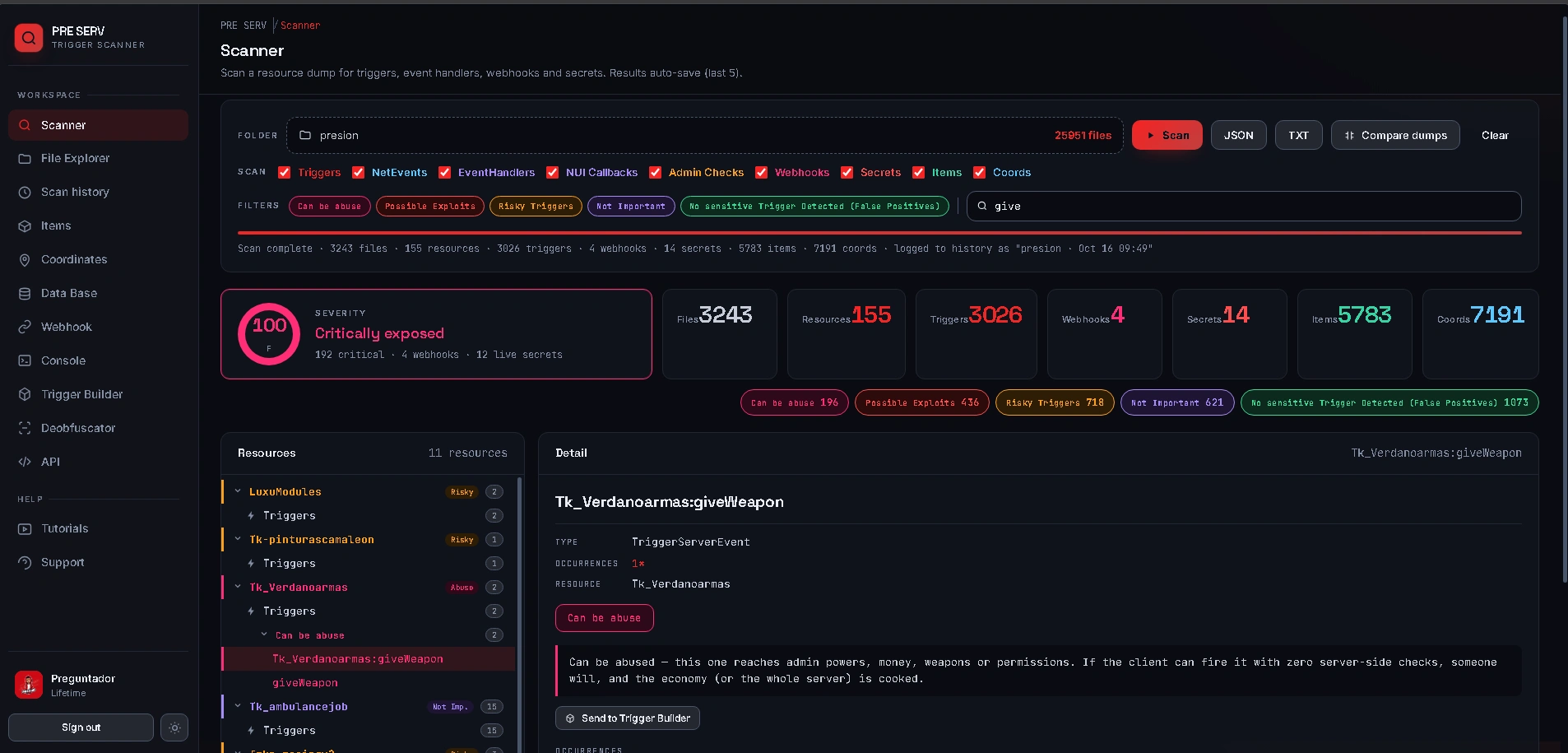Open Items box icon in sidebar

click(25, 225)
